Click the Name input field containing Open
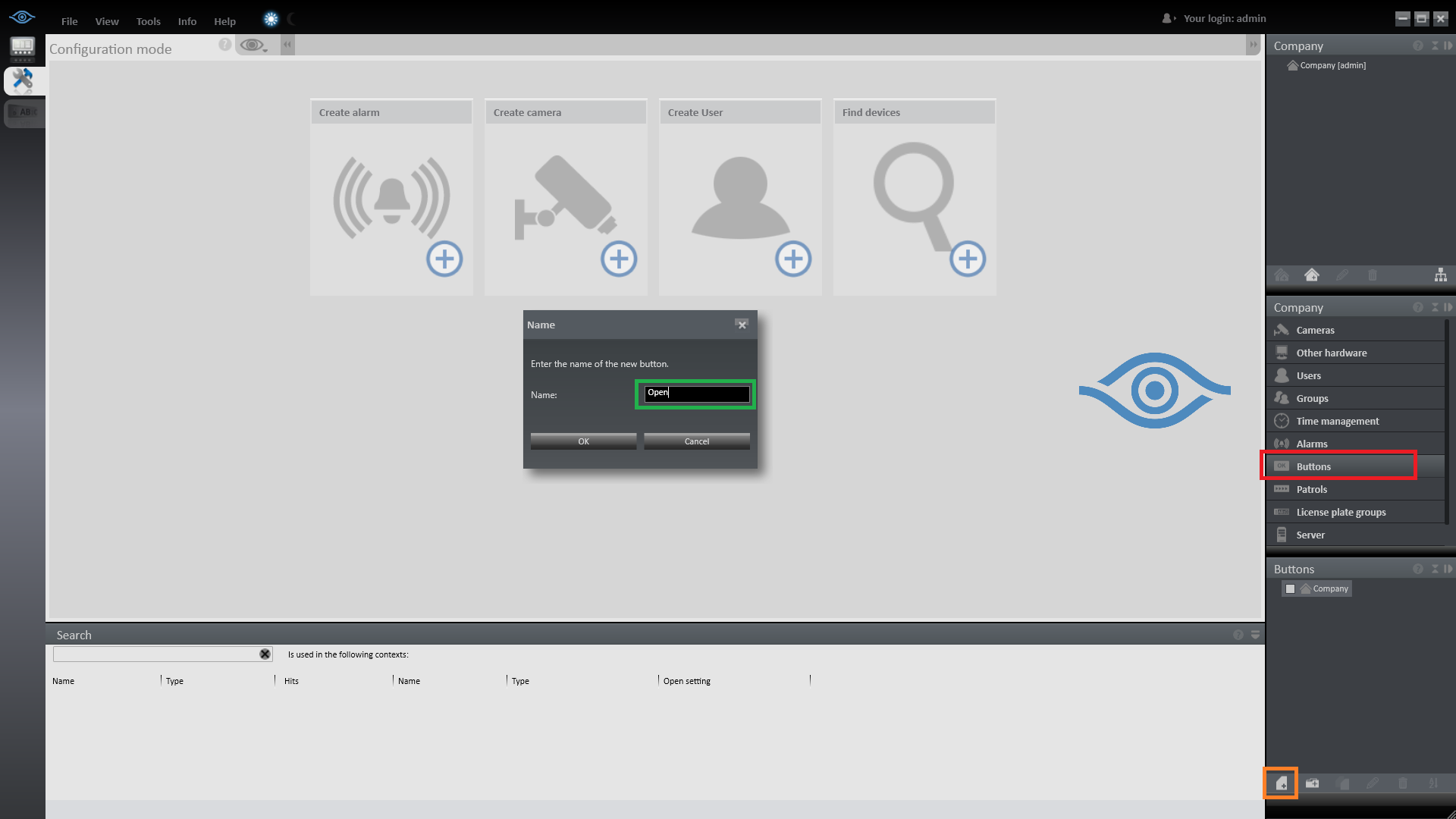This screenshot has height=819, width=1456. [696, 393]
